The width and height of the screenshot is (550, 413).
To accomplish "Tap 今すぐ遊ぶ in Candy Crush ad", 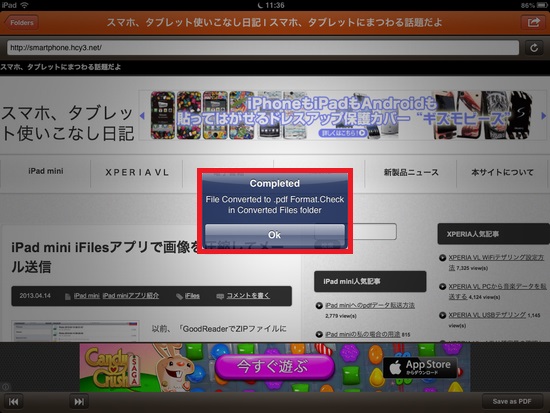I will tap(275, 367).
